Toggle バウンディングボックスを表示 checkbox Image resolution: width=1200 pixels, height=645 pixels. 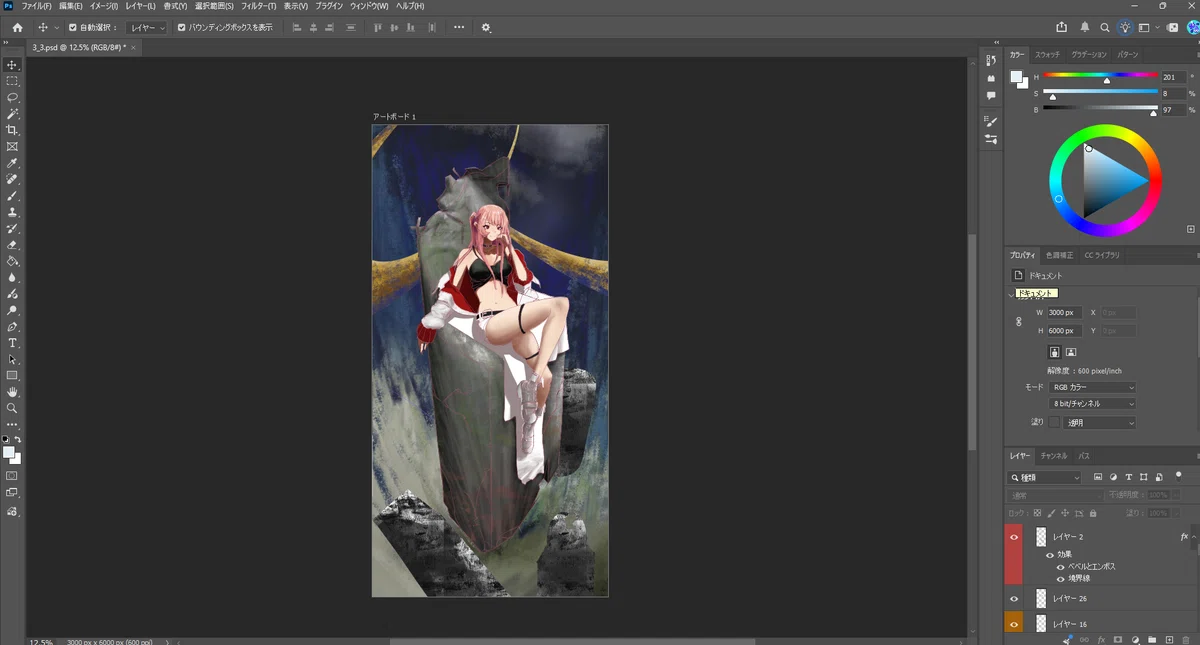pos(181,28)
